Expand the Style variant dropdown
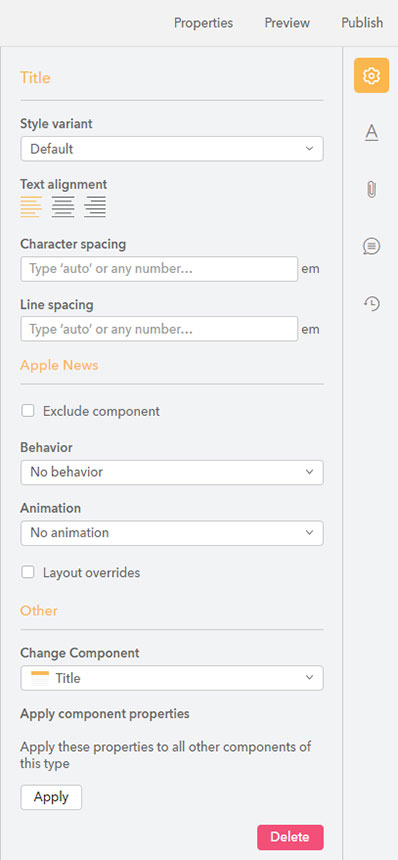398x860 pixels. pyautogui.click(x=172, y=149)
